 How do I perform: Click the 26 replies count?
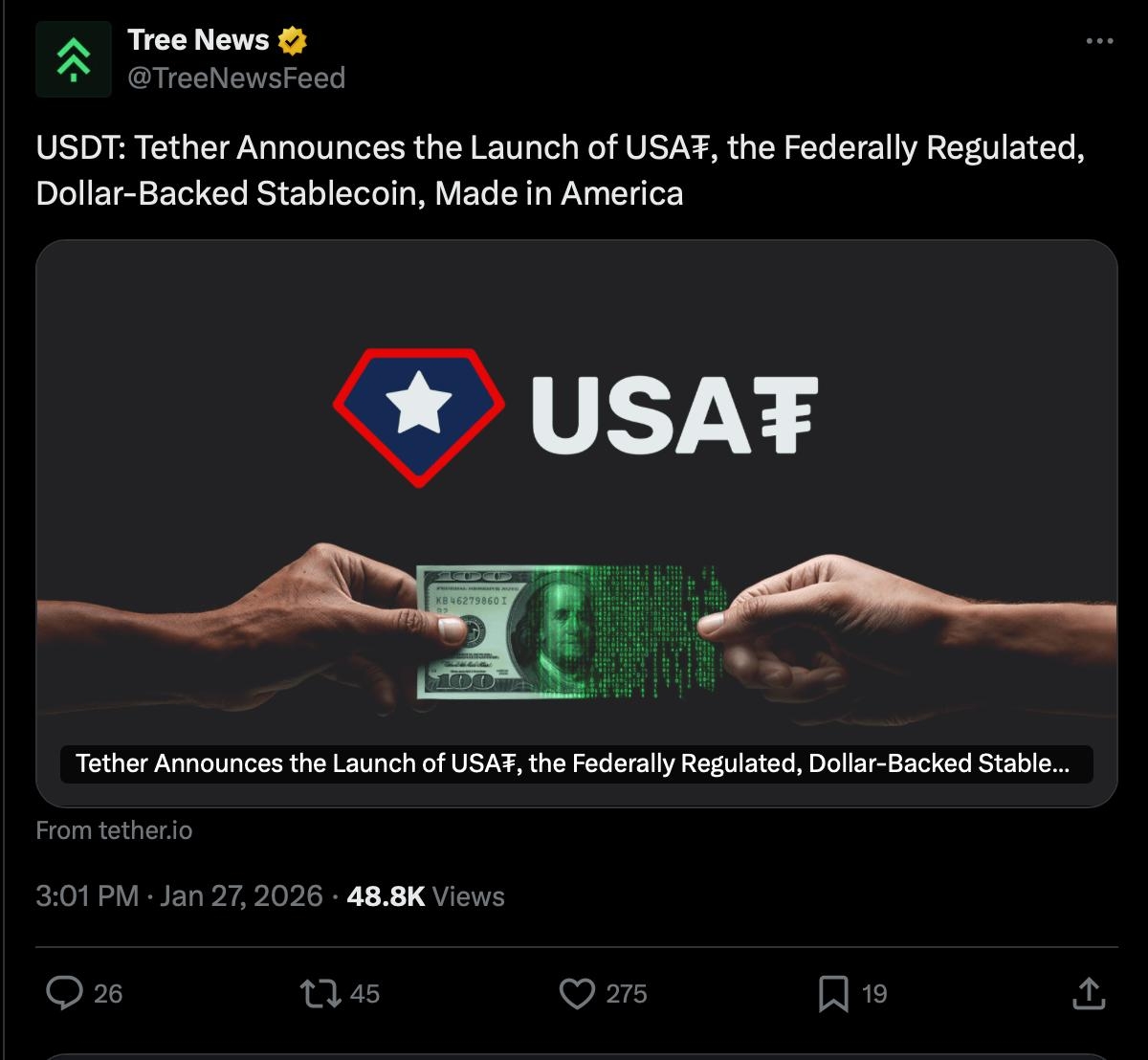click(x=108, y=994)
